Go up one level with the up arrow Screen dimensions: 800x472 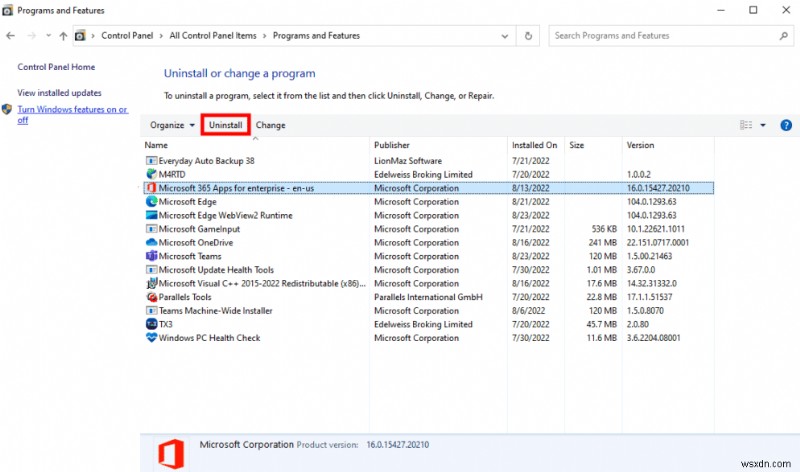click(63, 36)
